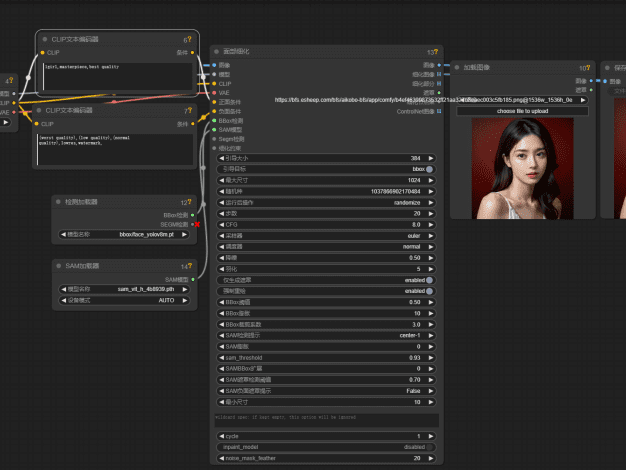Click the VAE input socket on detailer node
Viewport: 626px width, 470px height.
(x=214, y=93)
